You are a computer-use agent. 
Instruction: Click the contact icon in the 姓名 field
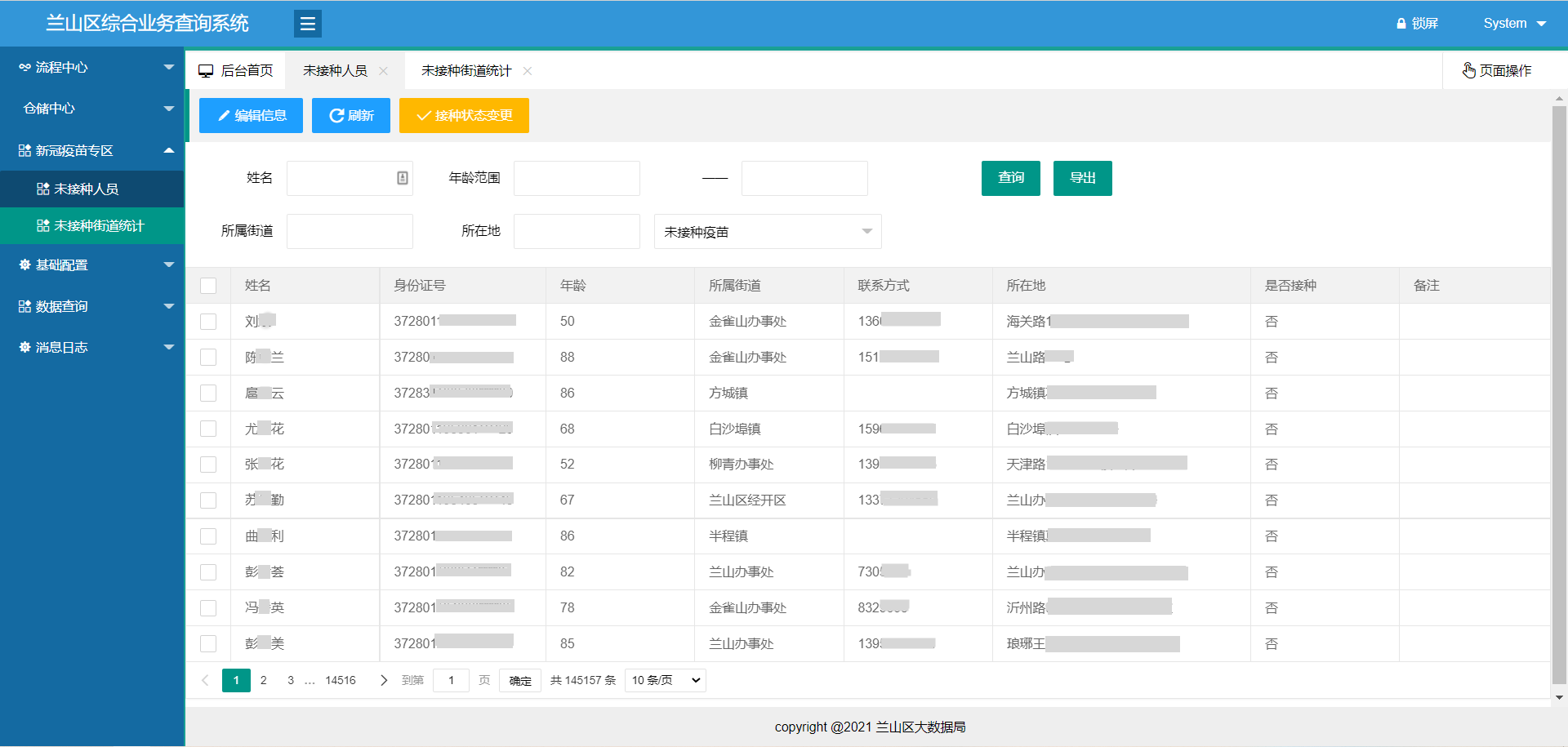coord(403,178)
